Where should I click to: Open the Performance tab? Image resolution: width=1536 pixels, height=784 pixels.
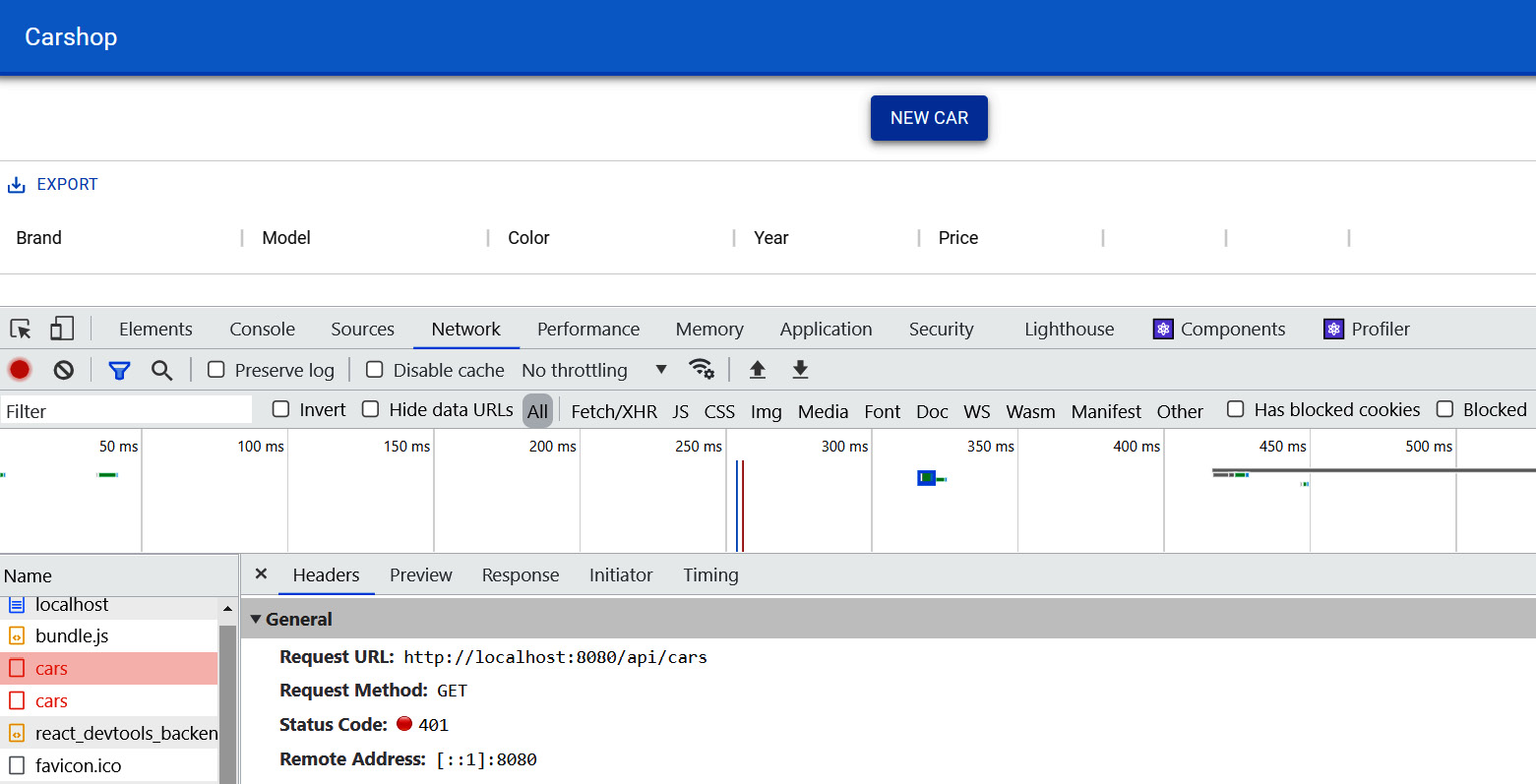[x=588, y=330]
